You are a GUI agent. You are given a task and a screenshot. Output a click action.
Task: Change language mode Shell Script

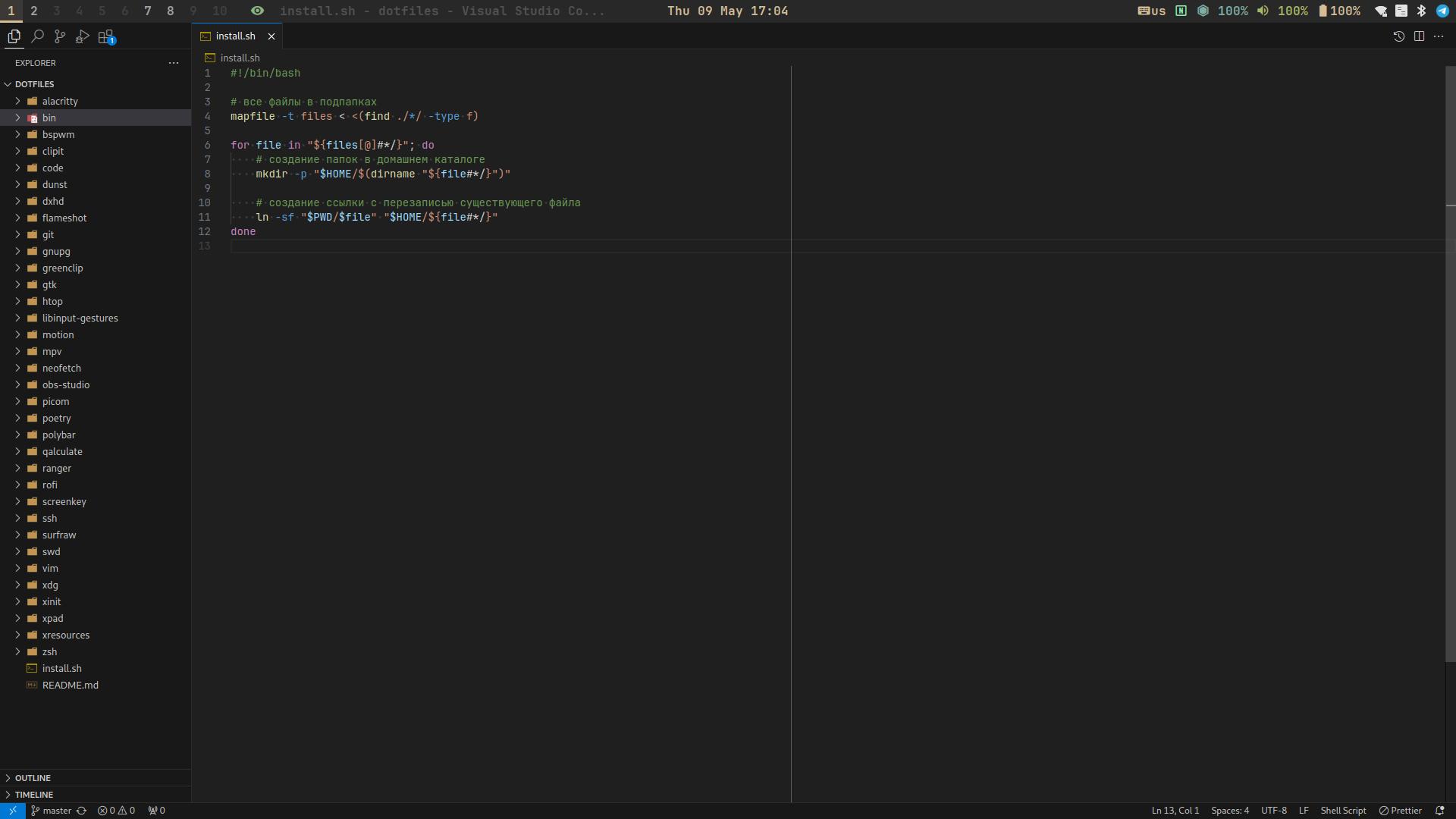click(x=1343, y=811)
